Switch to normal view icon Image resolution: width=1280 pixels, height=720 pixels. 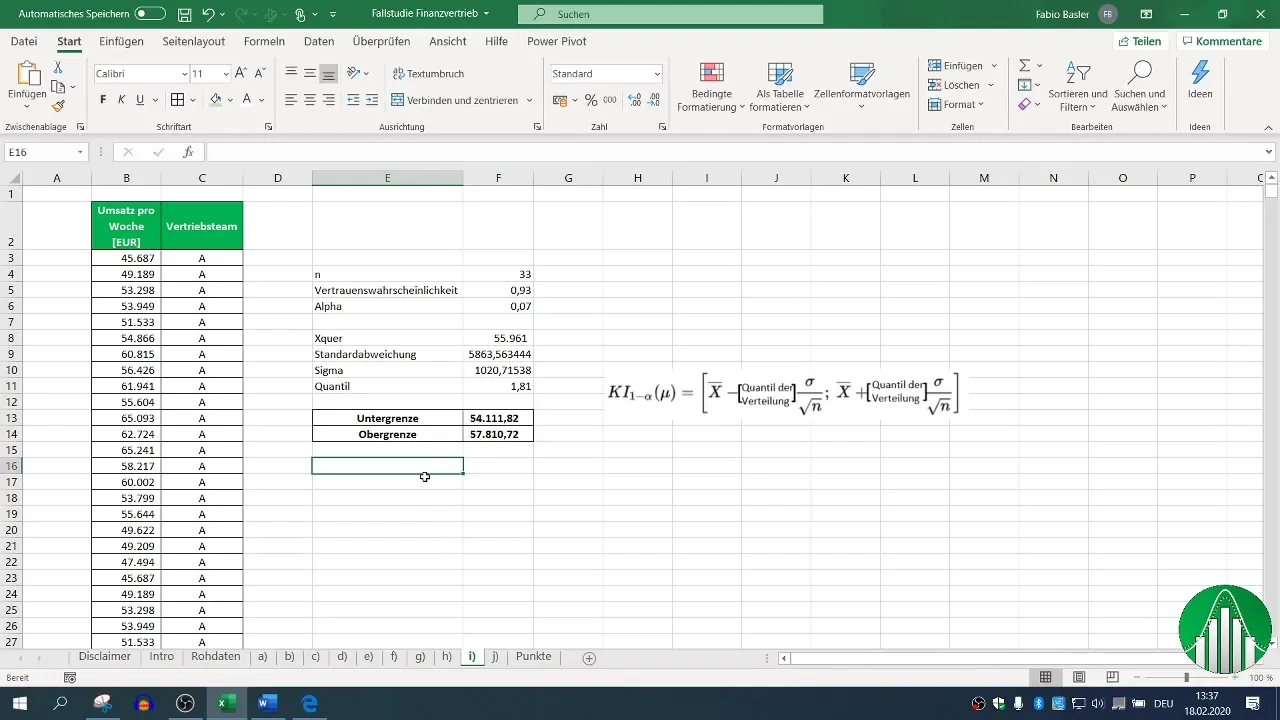coord(1045,677)
